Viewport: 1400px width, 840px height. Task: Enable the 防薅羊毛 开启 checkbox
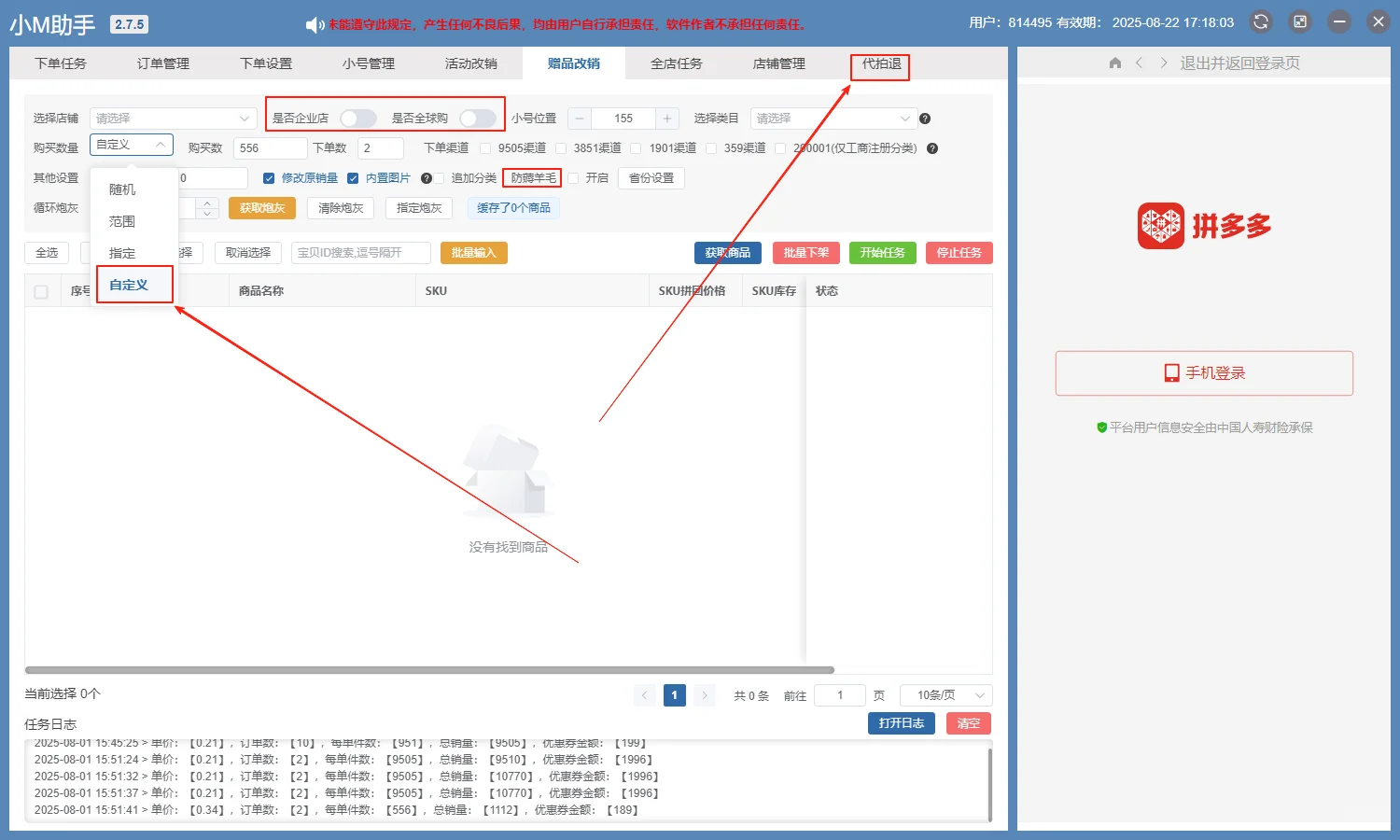coord(573,178)
